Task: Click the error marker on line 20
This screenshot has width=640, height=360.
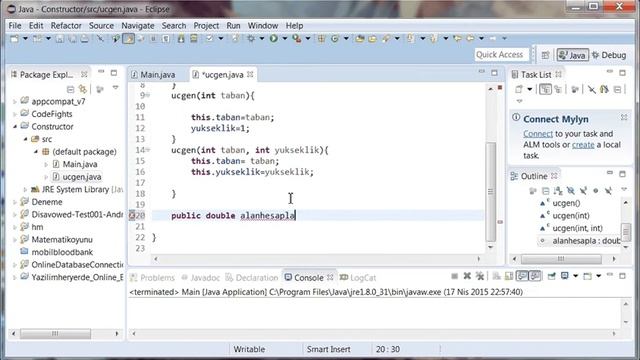Action: (131, 215)
